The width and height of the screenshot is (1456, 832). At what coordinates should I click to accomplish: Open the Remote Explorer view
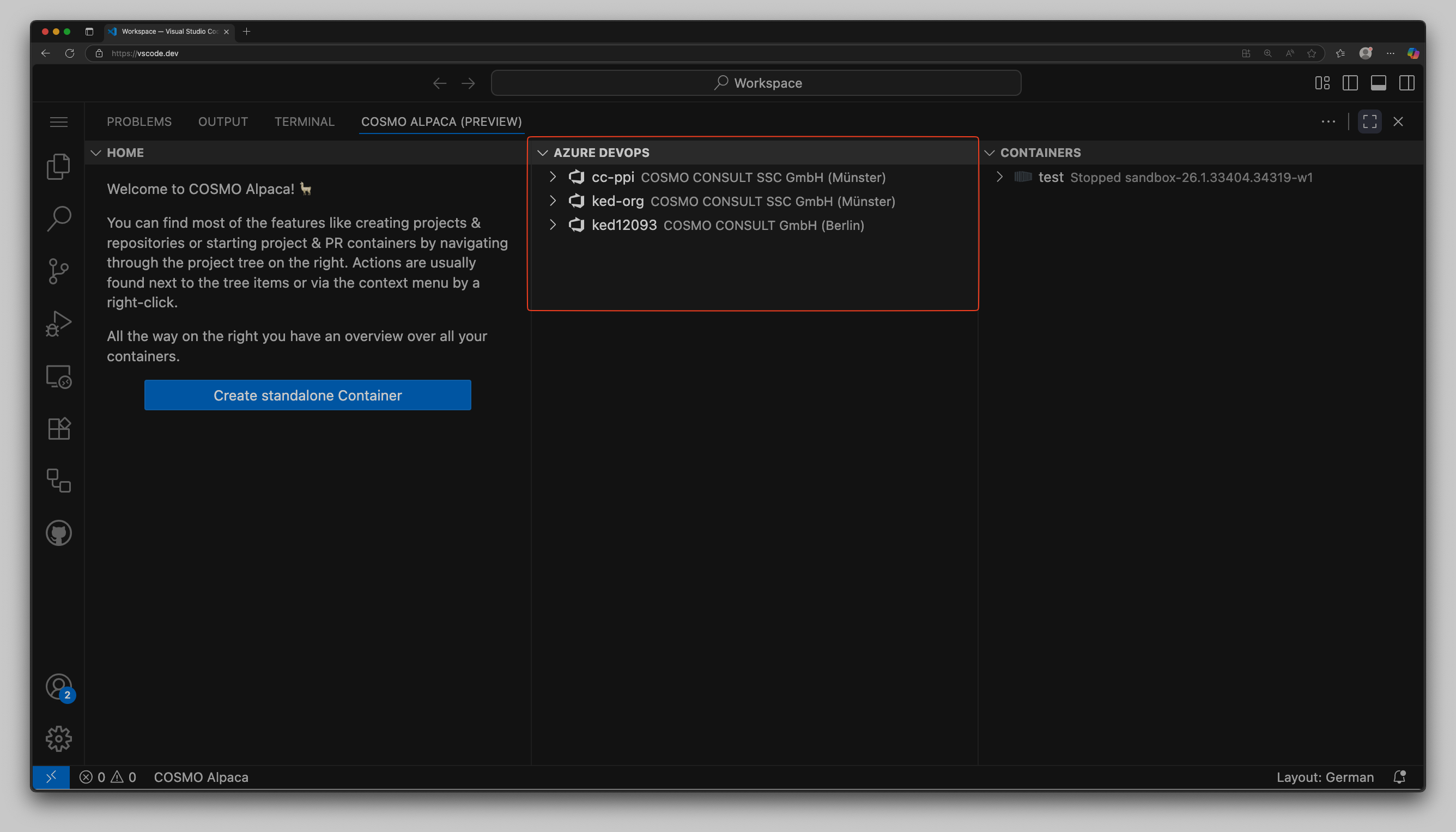point(58,376)
